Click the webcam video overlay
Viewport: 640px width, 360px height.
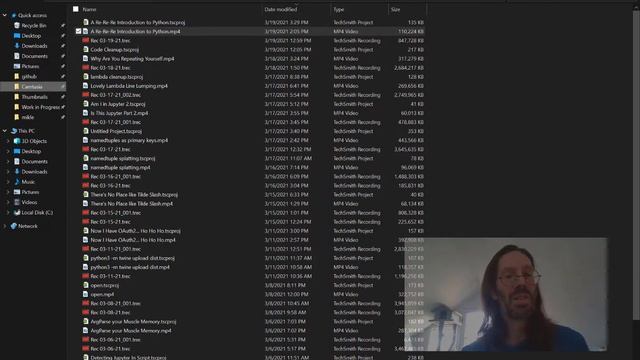point(506,294)
